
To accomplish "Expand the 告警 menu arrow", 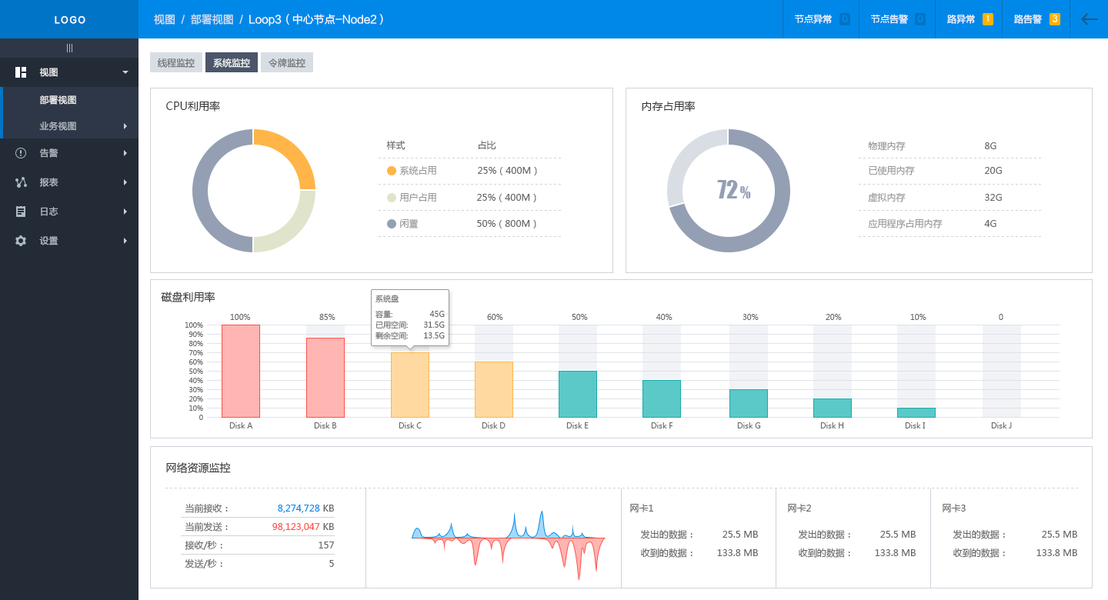I will (x=125, y=153).
